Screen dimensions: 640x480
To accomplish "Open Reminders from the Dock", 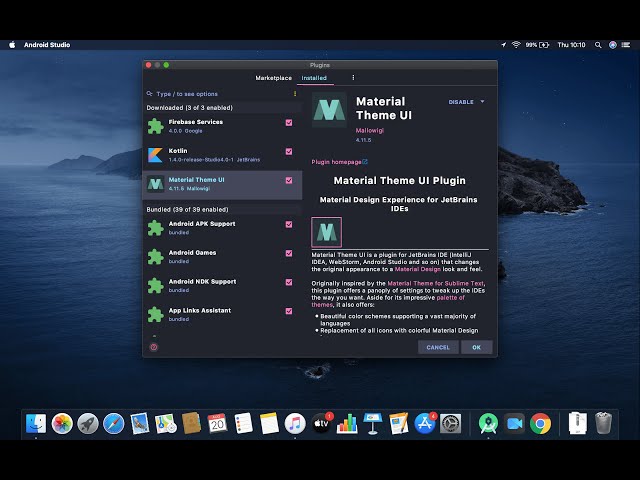I will click(x=243, y=423).
